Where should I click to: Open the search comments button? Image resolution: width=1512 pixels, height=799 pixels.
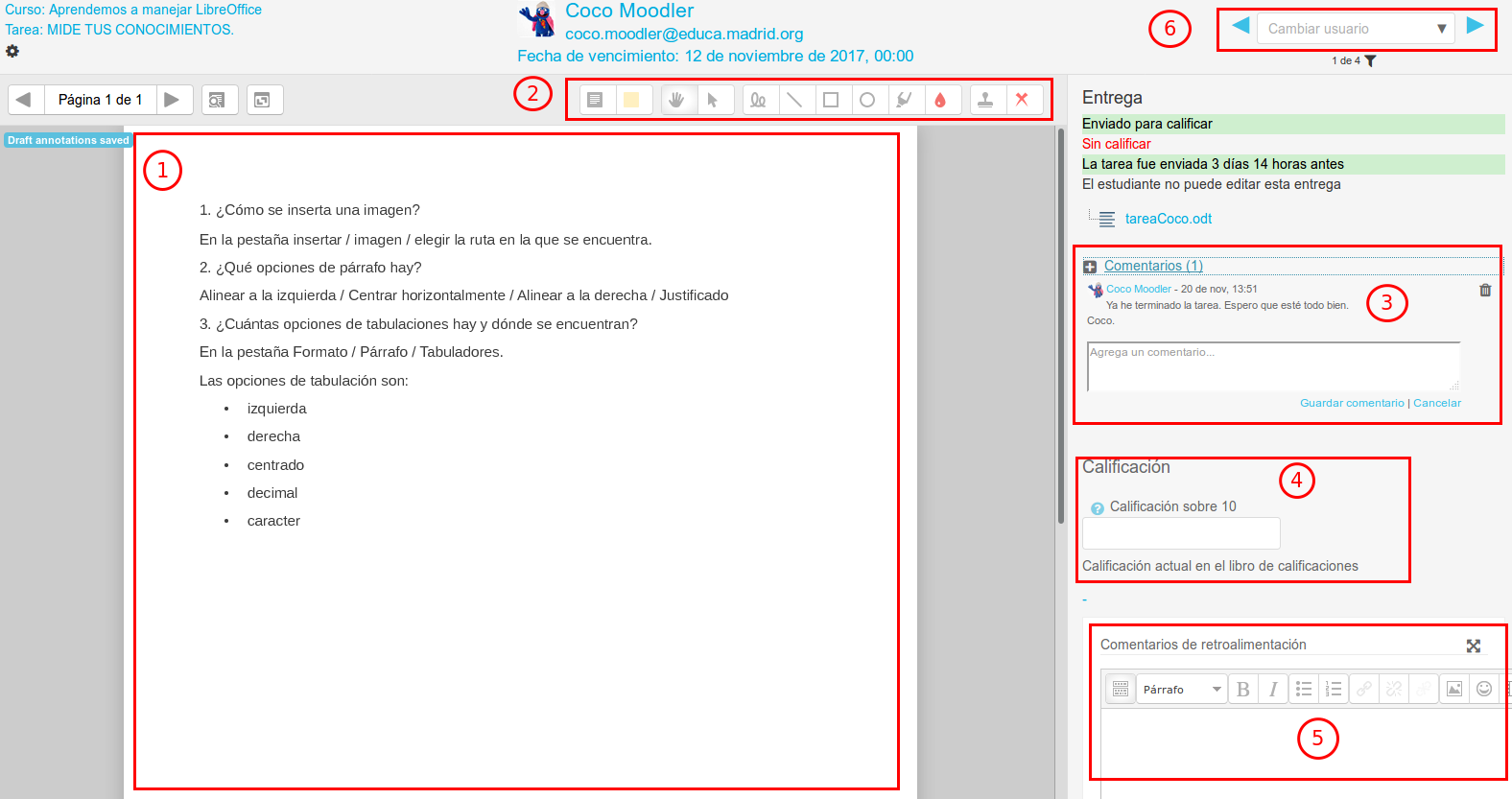(x=218, y=100)
